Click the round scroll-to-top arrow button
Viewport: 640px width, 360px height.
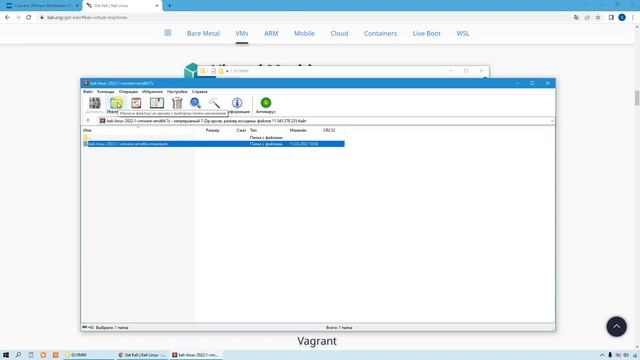(x=616, y=327)
